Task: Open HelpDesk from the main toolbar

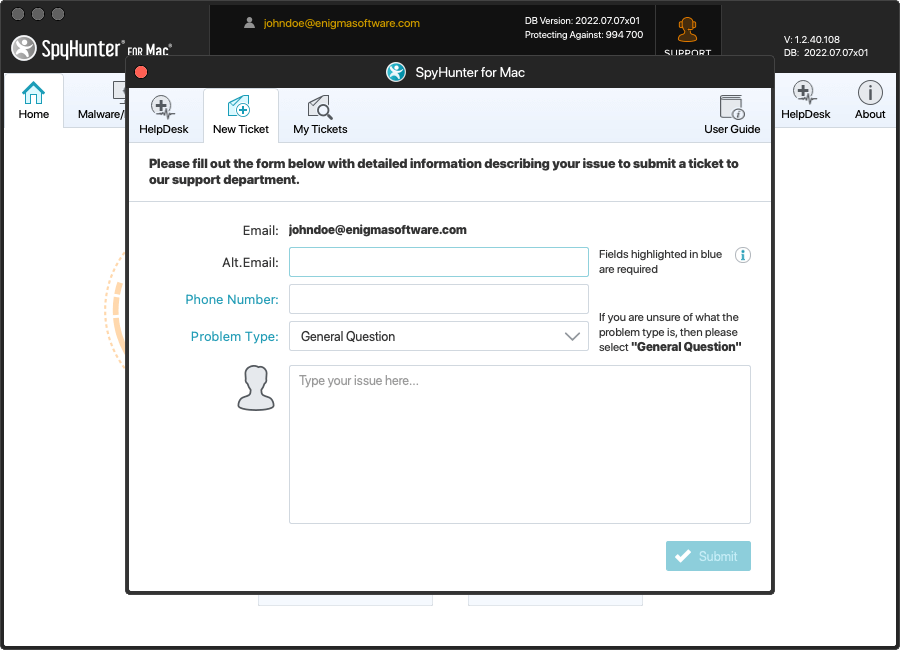Action: 805,101
